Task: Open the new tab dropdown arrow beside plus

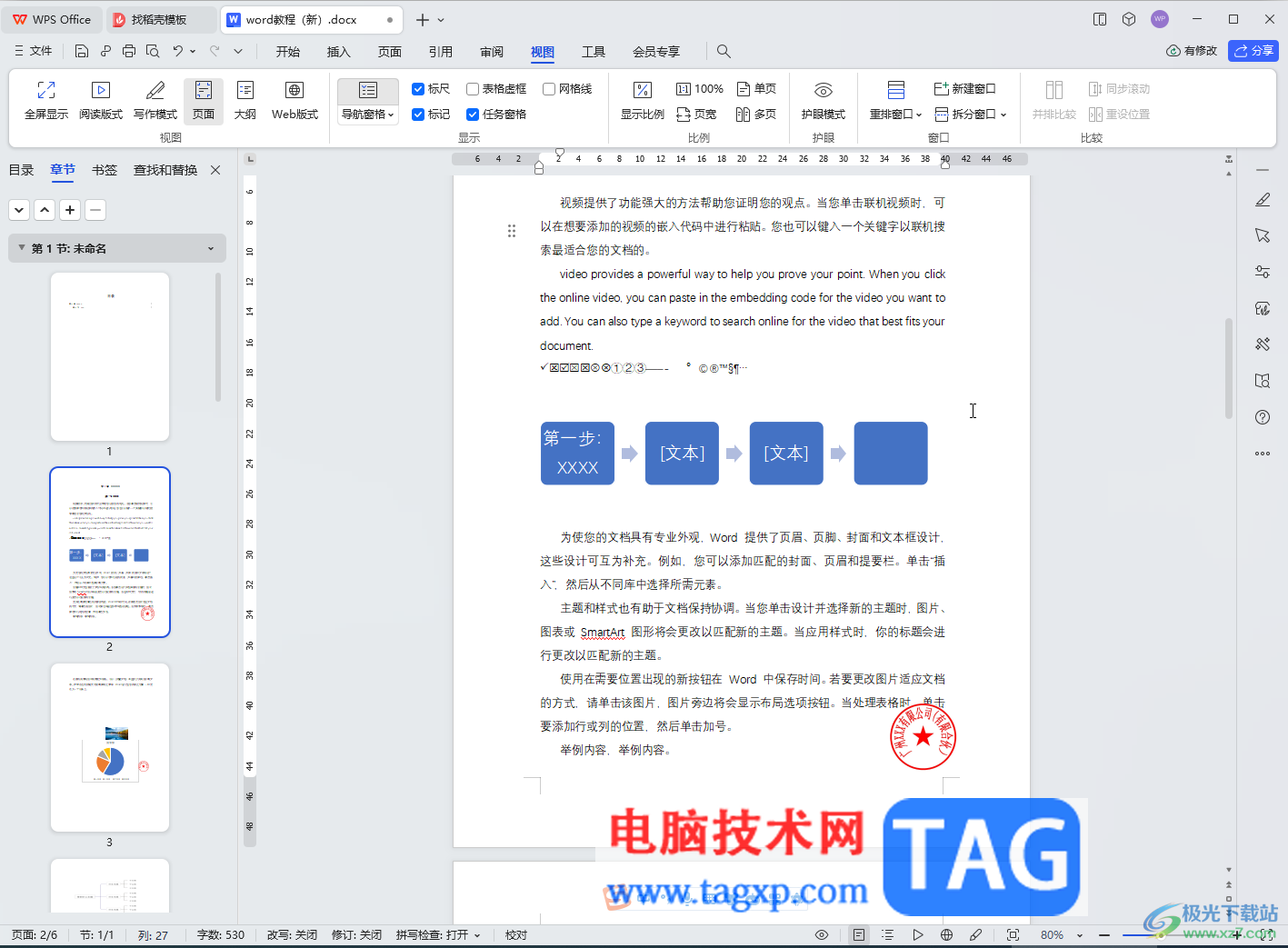Action: point(442,20)
